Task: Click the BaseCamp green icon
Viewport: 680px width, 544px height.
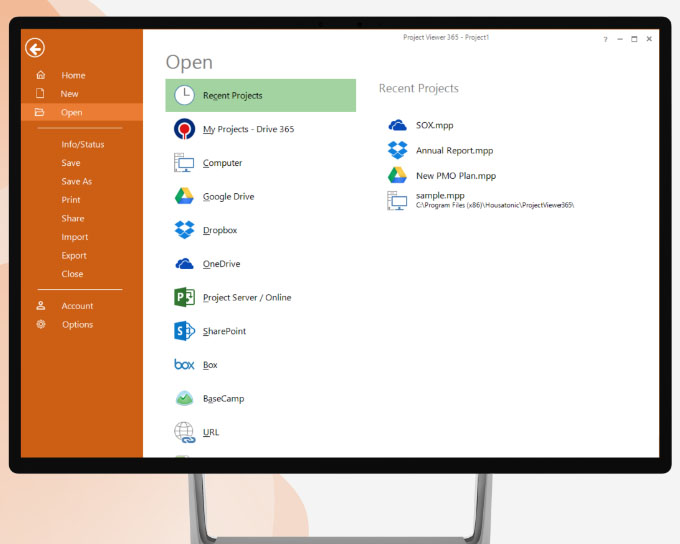Action: pos(184,398)
